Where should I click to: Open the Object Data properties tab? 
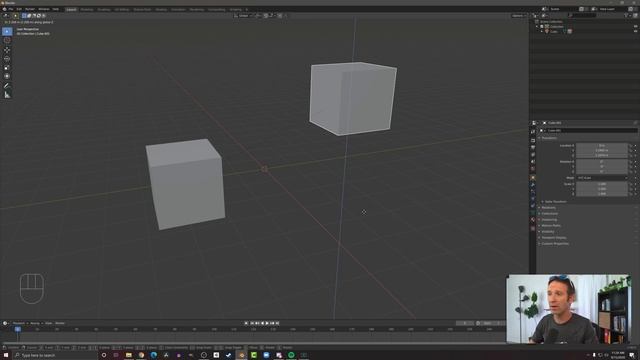click(533, 213)
